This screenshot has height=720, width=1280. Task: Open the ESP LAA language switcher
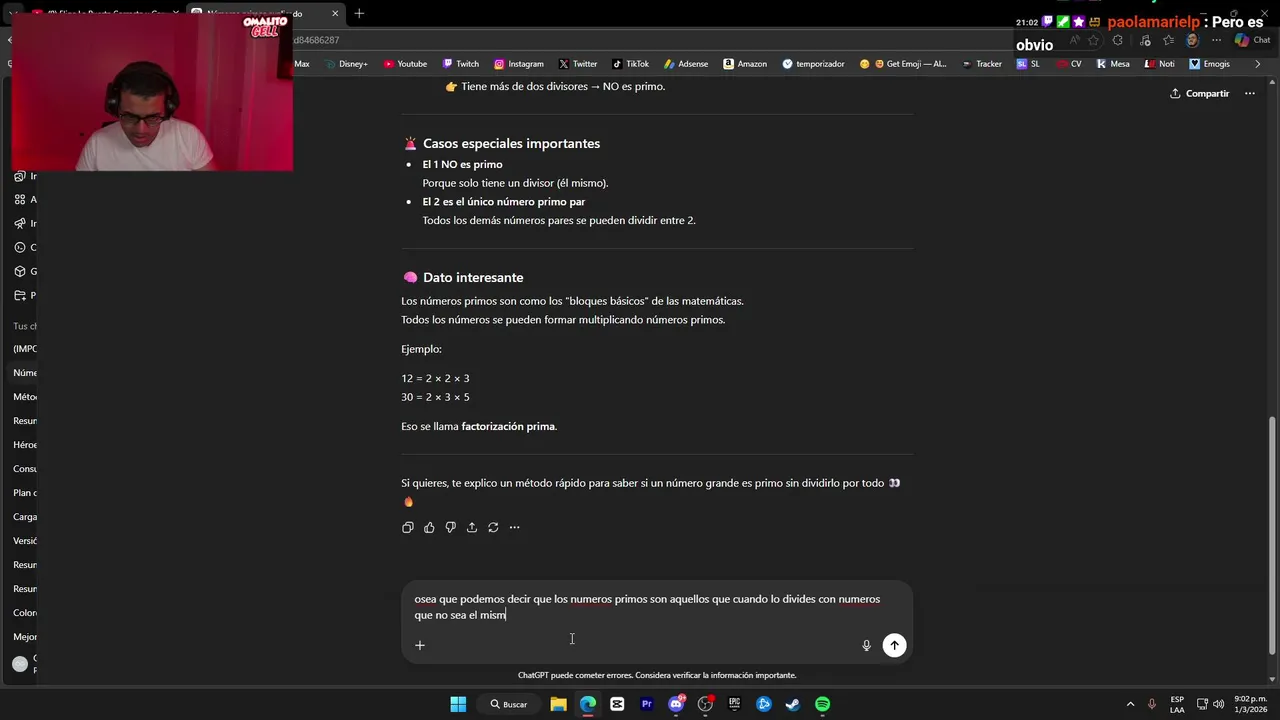(x=1177, y=704)
